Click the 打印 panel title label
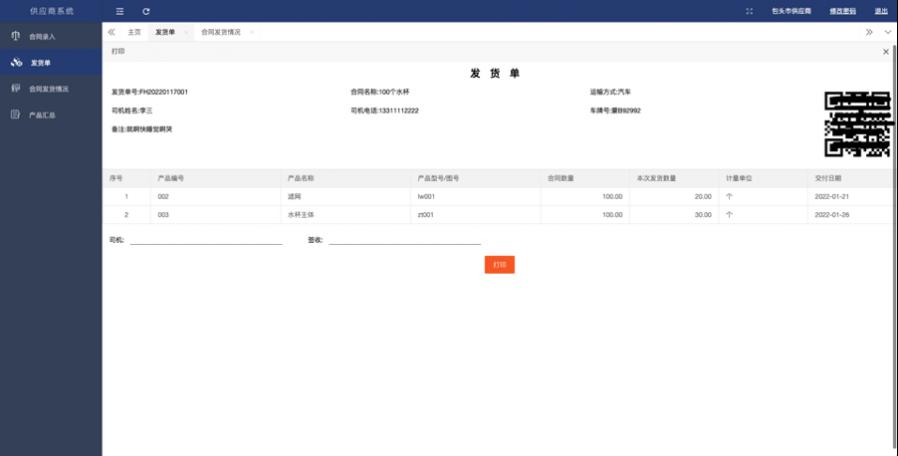Image resolution: width=898 pixels, height=456 pixels. [118, 52]
